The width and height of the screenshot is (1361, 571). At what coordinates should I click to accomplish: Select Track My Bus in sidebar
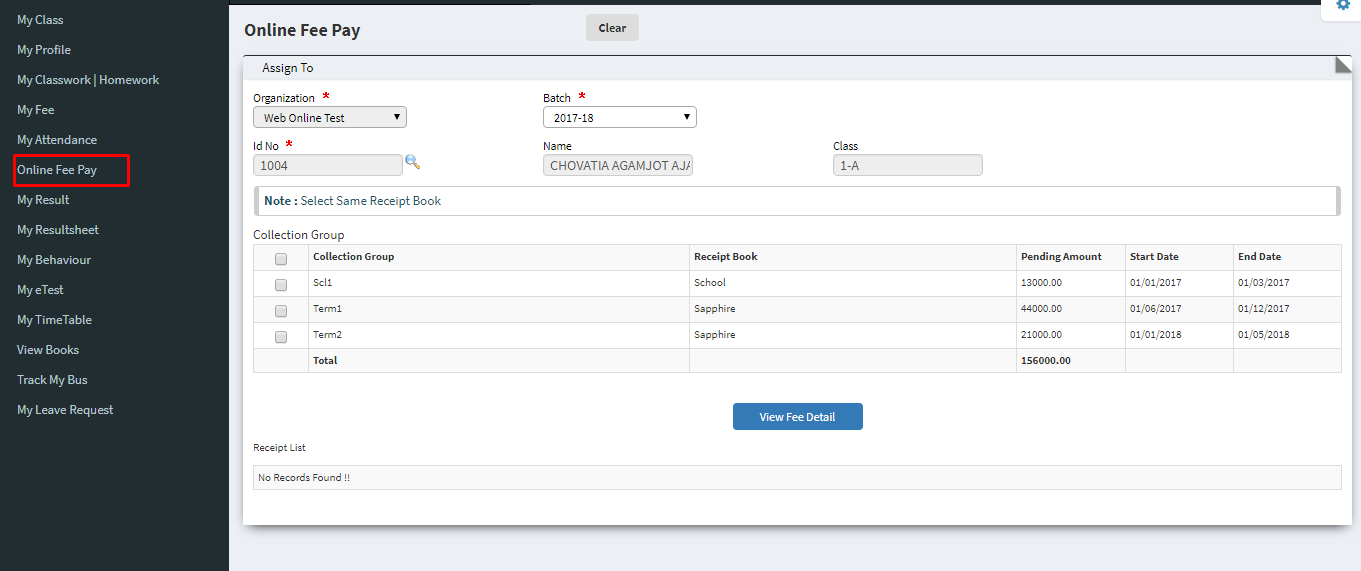tap(53, 380)
